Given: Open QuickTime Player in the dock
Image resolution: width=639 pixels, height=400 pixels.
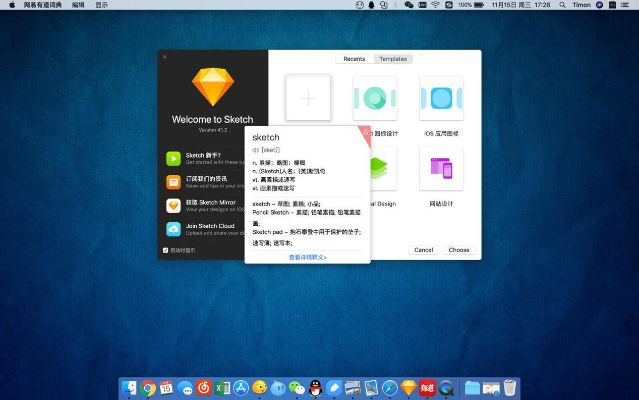Looking at the screenshot, I should click(x=446, y=388).
